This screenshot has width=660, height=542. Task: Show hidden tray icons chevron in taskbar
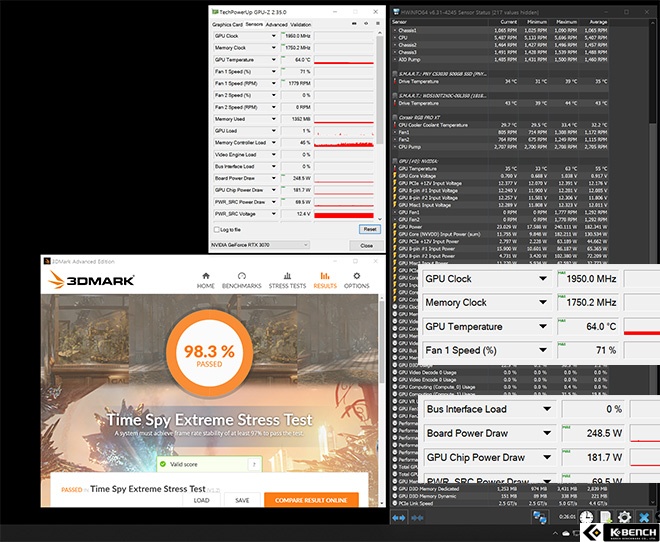click(557, 533)
